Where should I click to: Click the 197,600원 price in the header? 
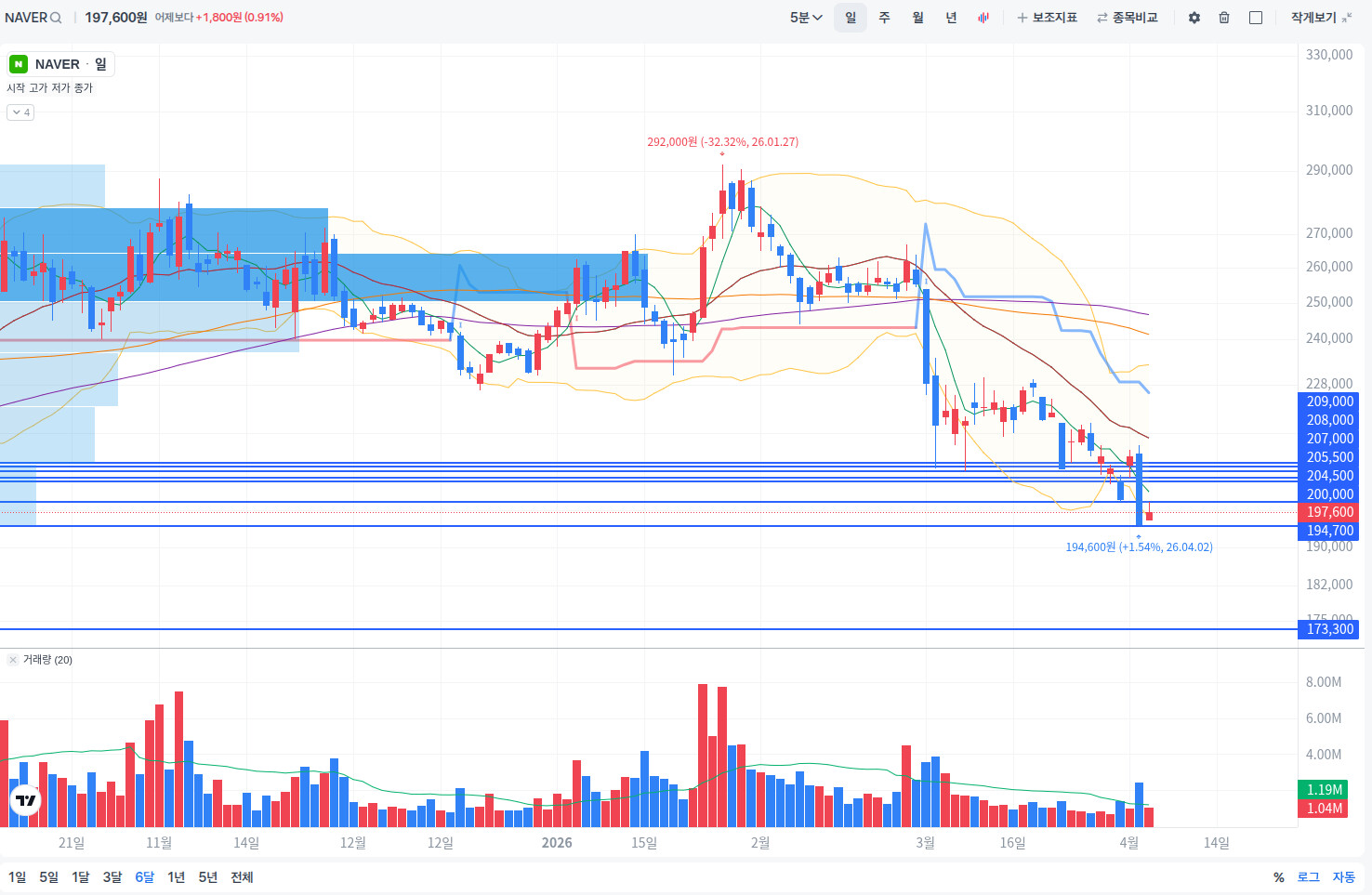pyautogui.click(x=116, y=18)
